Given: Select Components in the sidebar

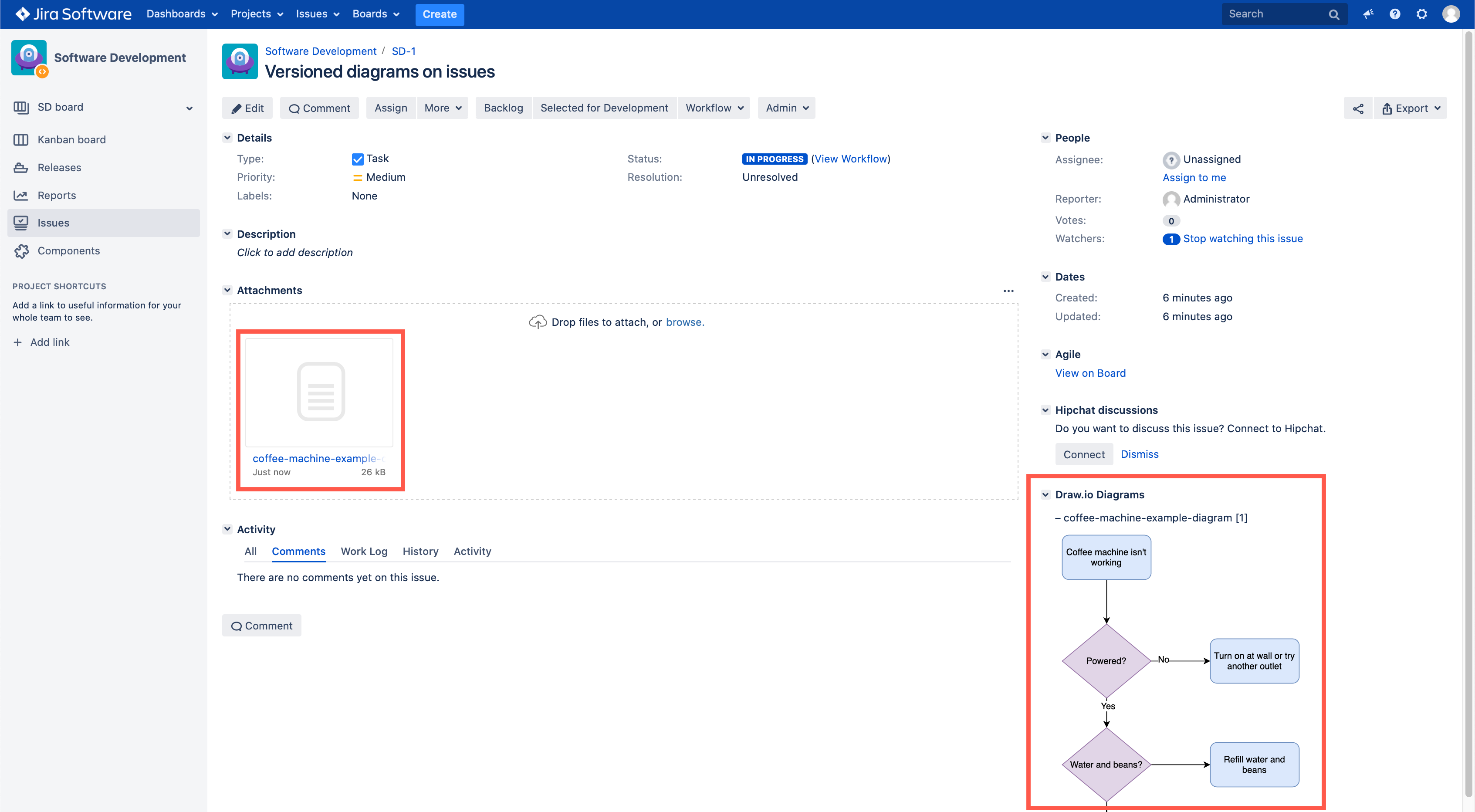Looking at the screenshot, I should point(68,250).
